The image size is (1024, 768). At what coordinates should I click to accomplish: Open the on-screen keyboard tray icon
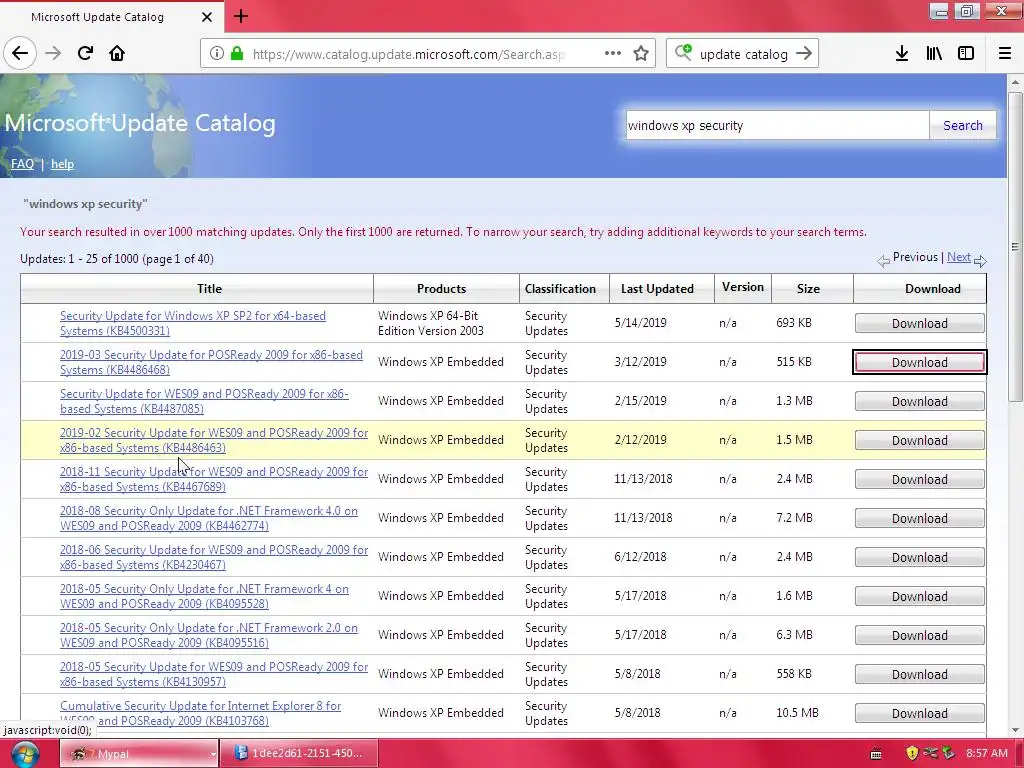point(876,754)
